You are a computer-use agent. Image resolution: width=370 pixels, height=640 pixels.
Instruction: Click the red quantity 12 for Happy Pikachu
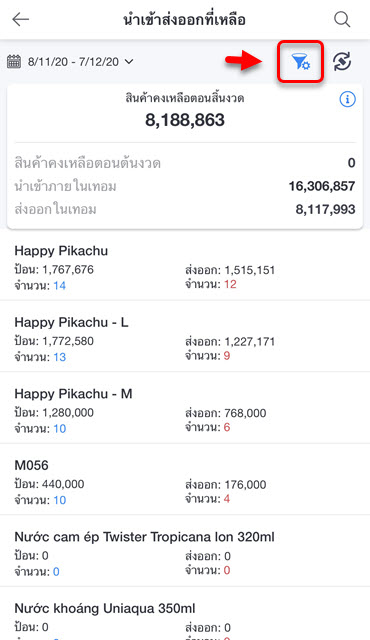click(x=230, y=284)
